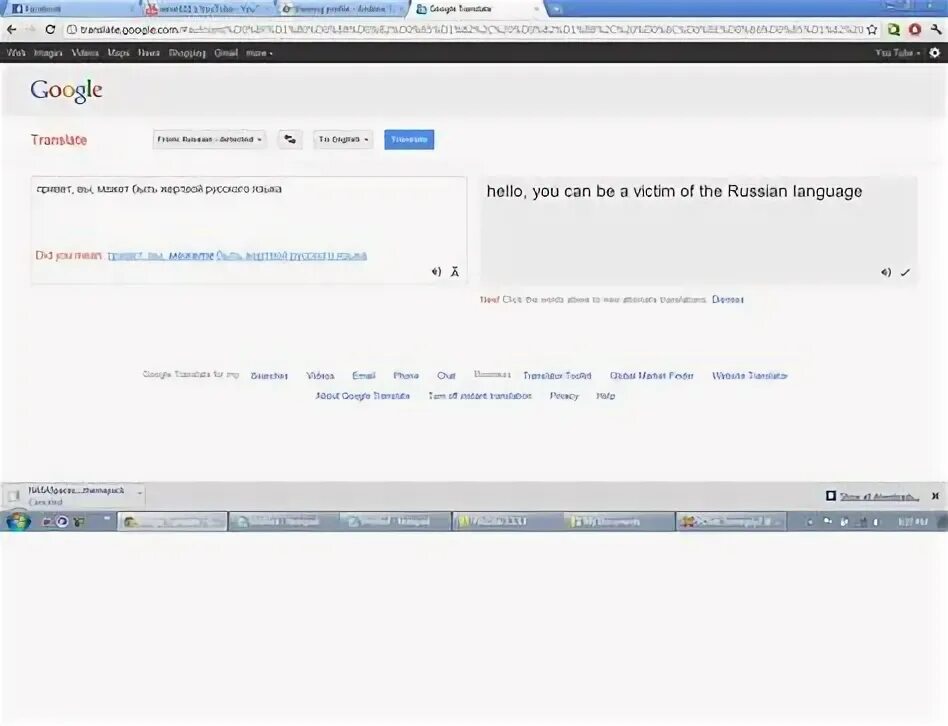Open the Email link in the footer
This screenshot has height=726, width=948.
(x=363, y=376)
